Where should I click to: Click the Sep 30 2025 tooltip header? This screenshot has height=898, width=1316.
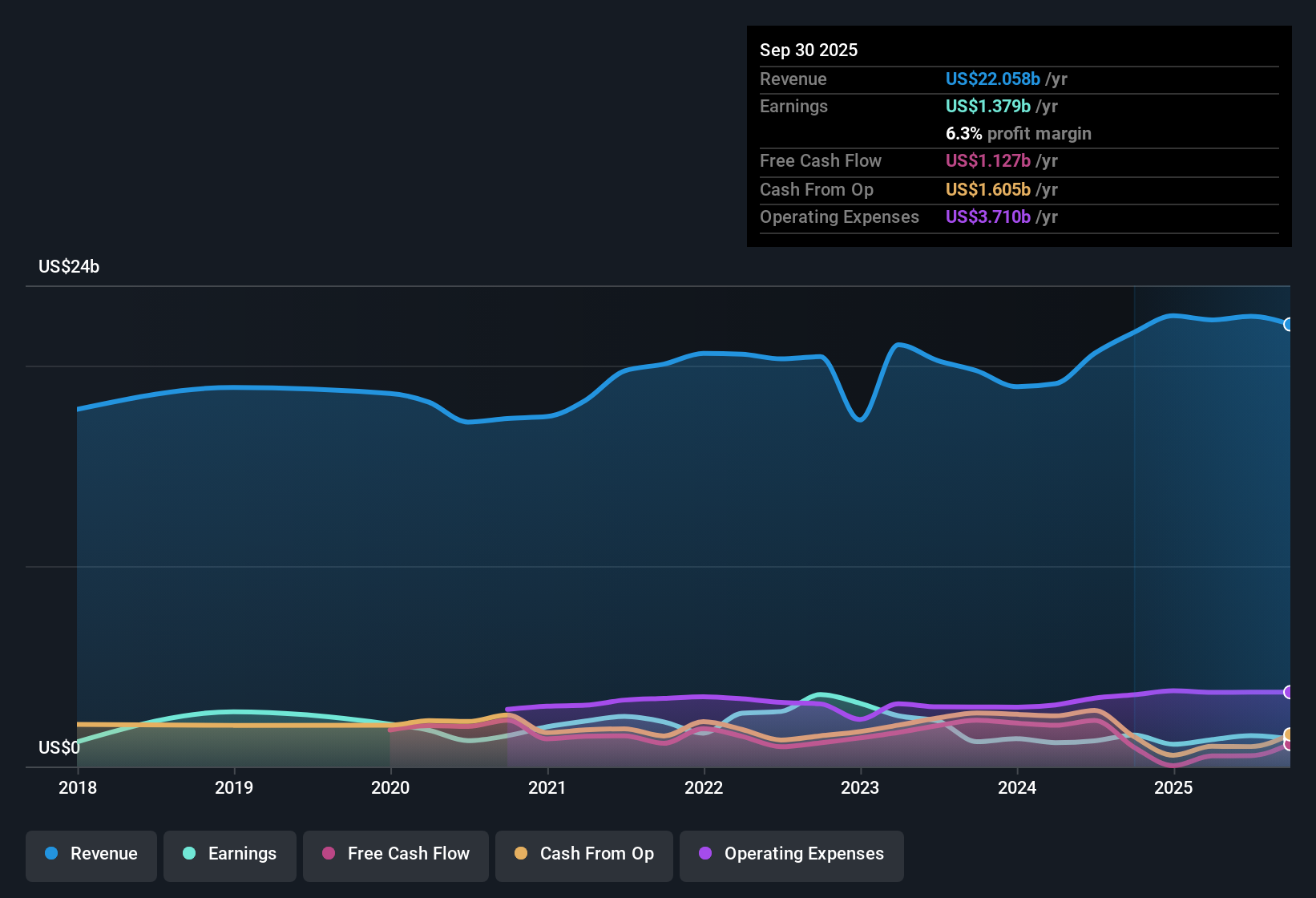pos(809,50)
